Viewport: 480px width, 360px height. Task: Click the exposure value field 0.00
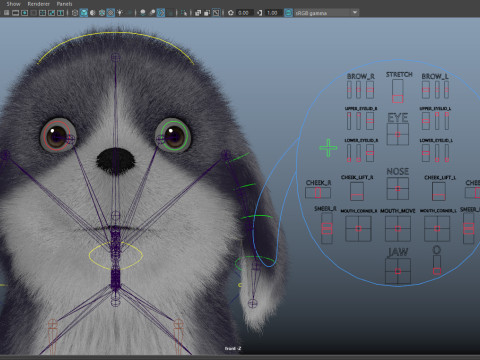244,13
